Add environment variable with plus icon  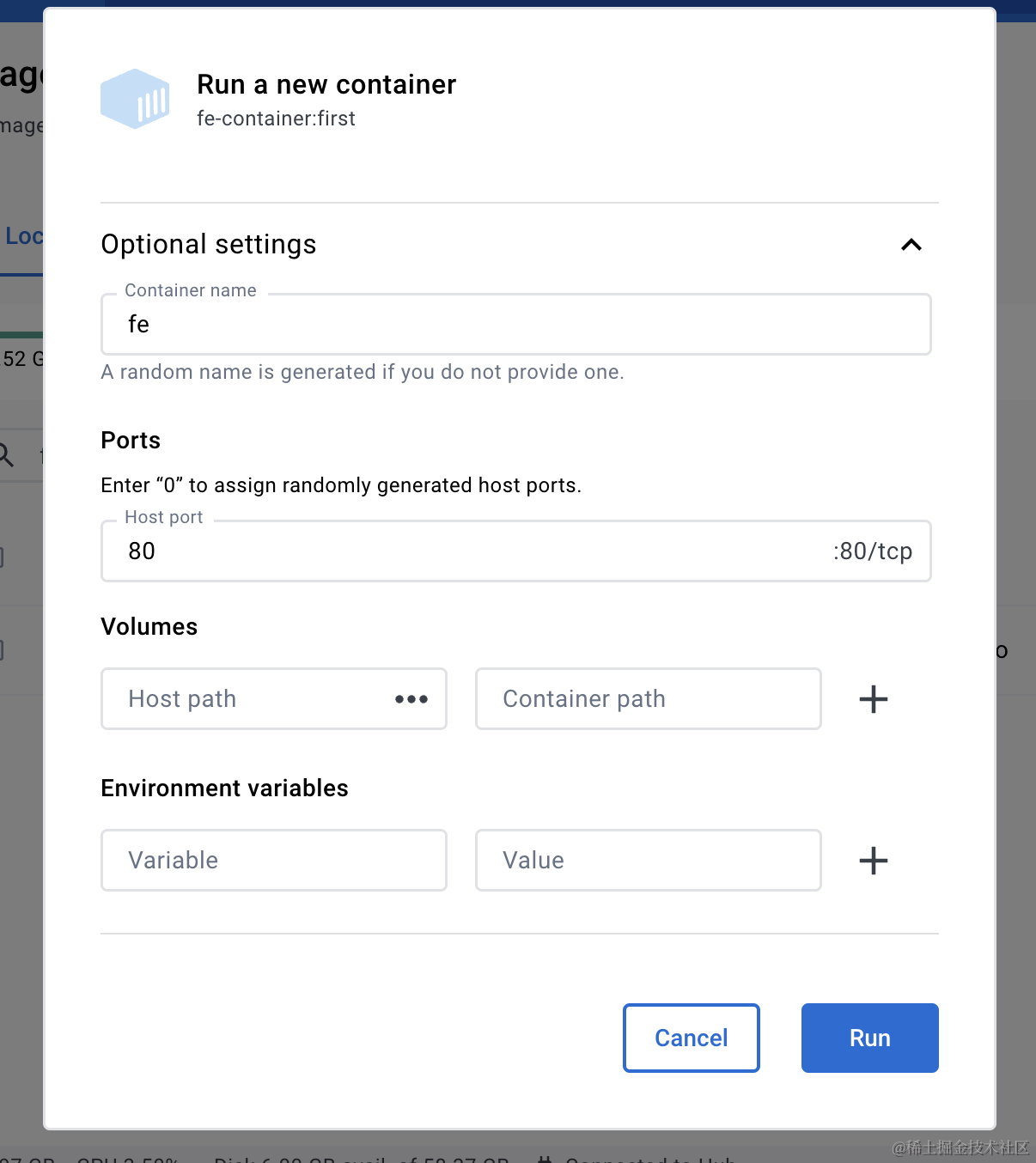(873, 861)
